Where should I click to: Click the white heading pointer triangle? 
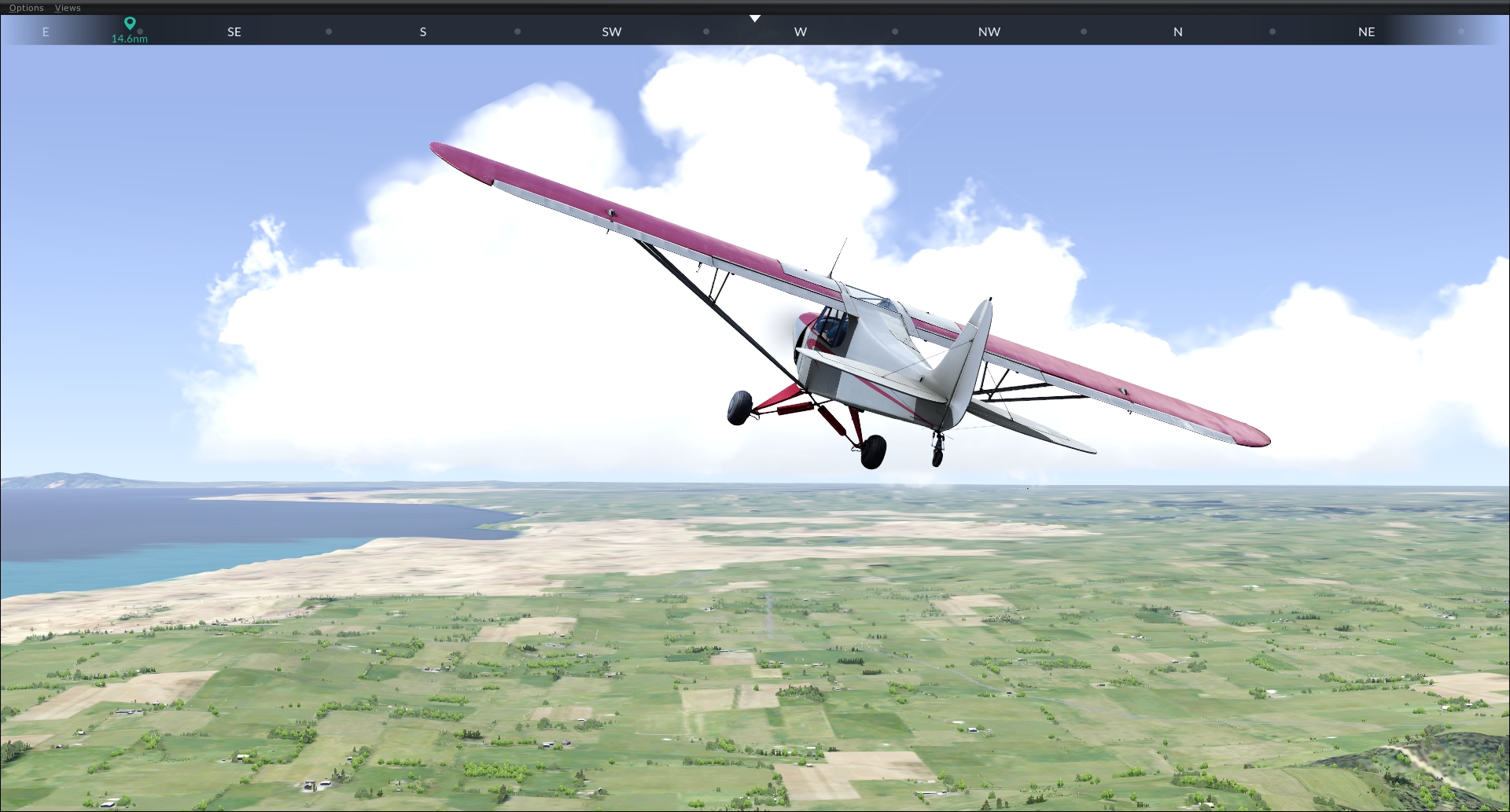[x=755, y=18]
